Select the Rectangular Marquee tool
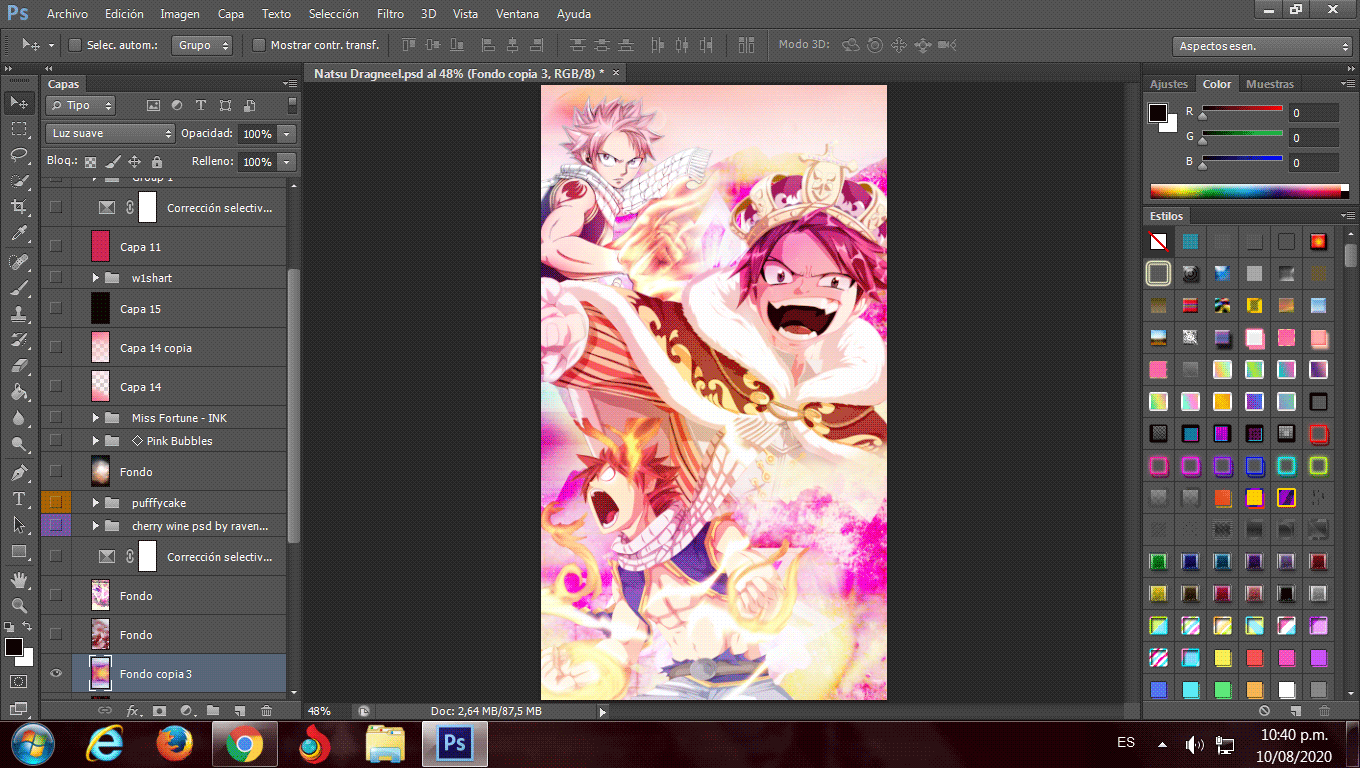Image resolution: width=1360 pixels, height=768 pixels. click(18, 129)
